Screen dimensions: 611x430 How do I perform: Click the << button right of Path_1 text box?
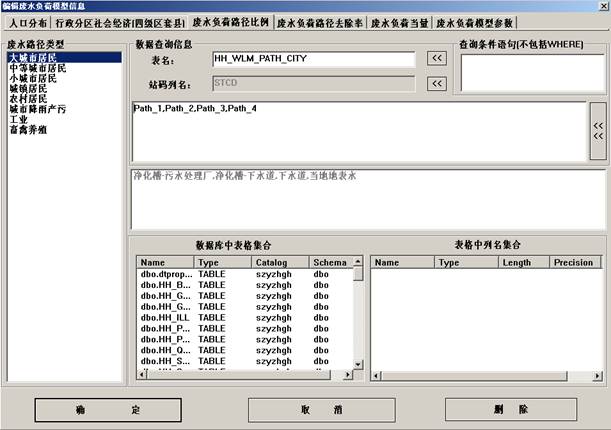point(598,131)
